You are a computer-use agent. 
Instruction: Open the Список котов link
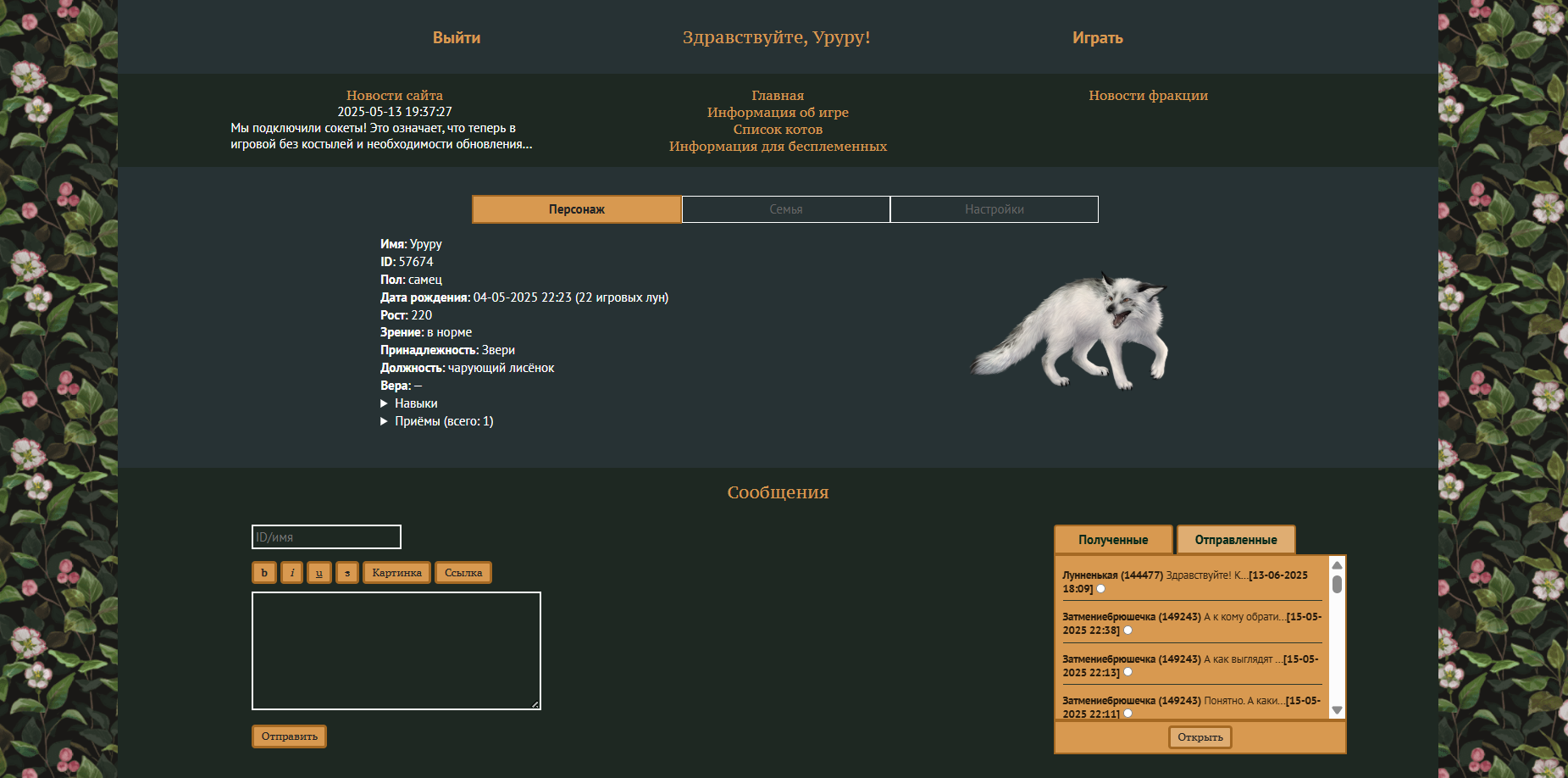[778, 130]
